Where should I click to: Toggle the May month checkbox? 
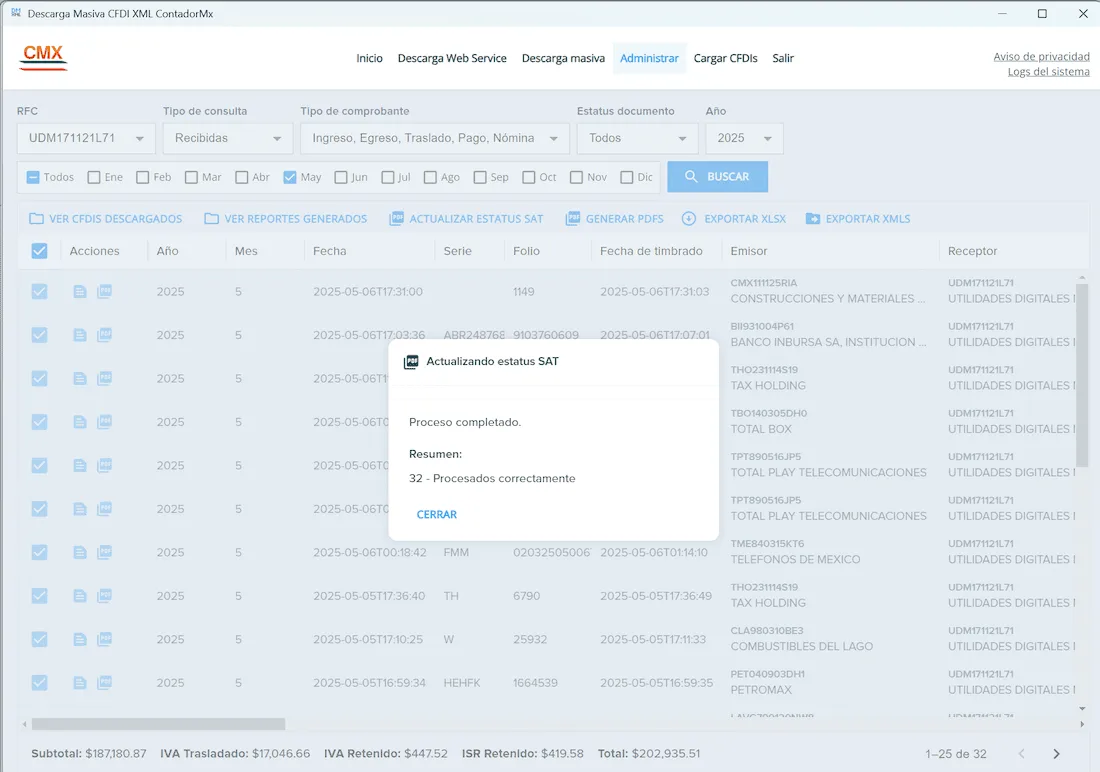point(290,177)
